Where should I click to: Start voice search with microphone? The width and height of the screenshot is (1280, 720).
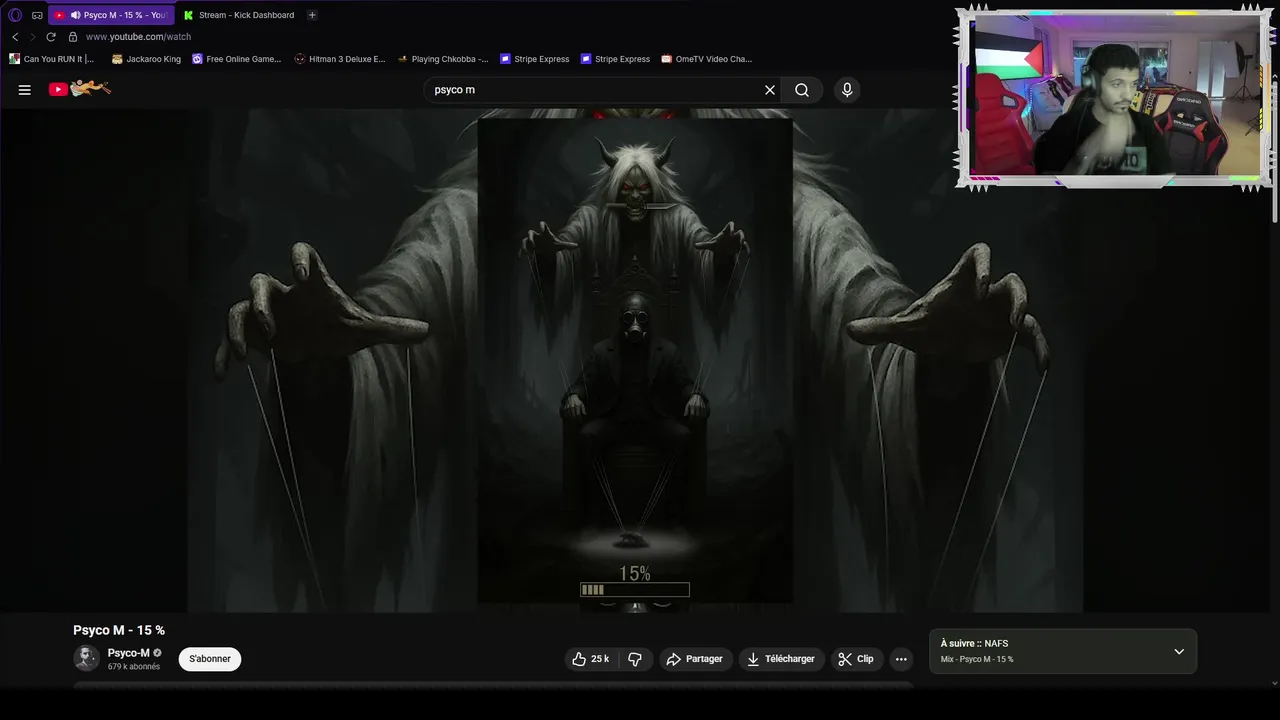click(x=847, y=90)
